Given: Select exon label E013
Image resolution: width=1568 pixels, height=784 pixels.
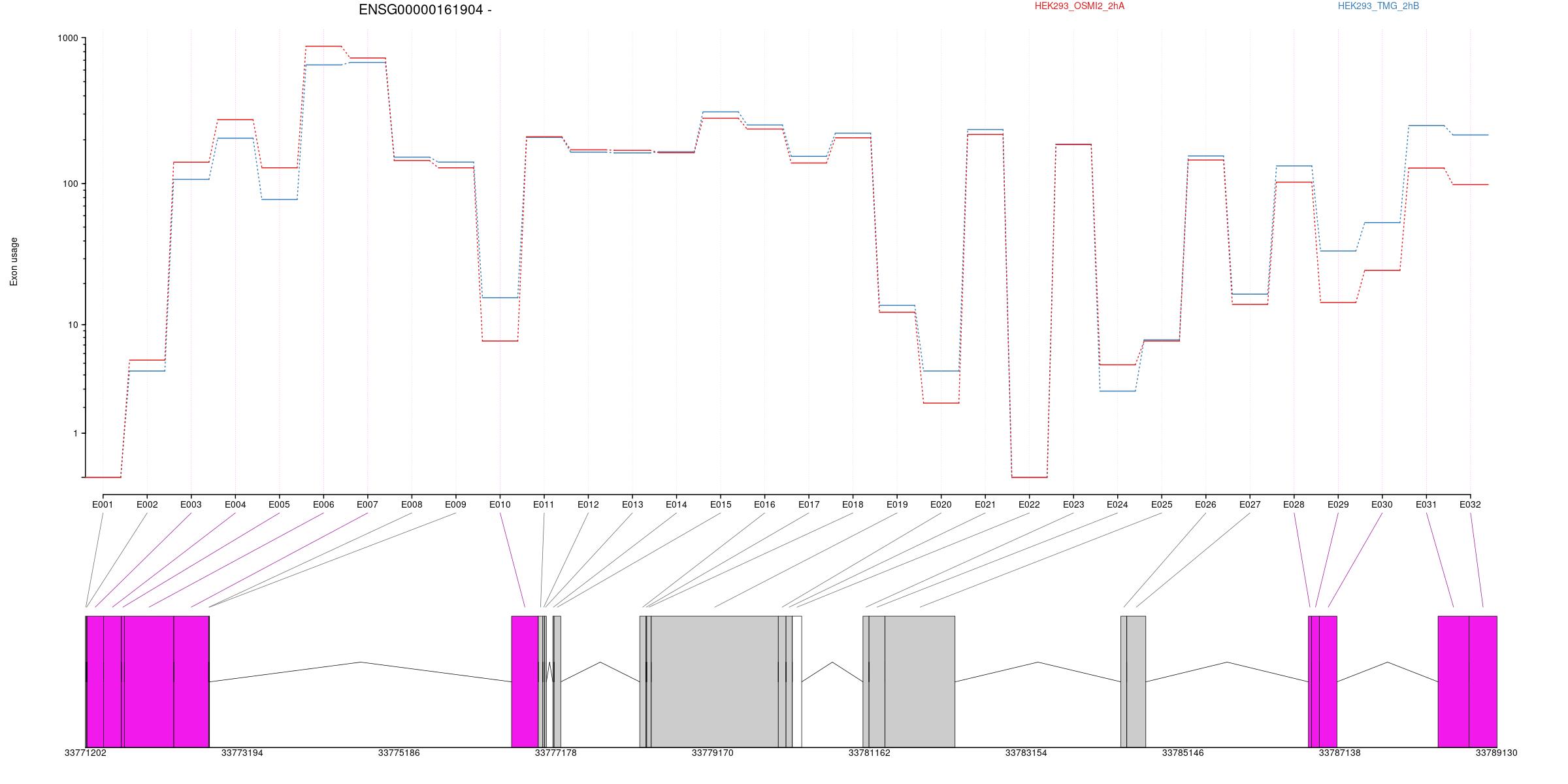Looking at the screenshot, I should point(632,504).
